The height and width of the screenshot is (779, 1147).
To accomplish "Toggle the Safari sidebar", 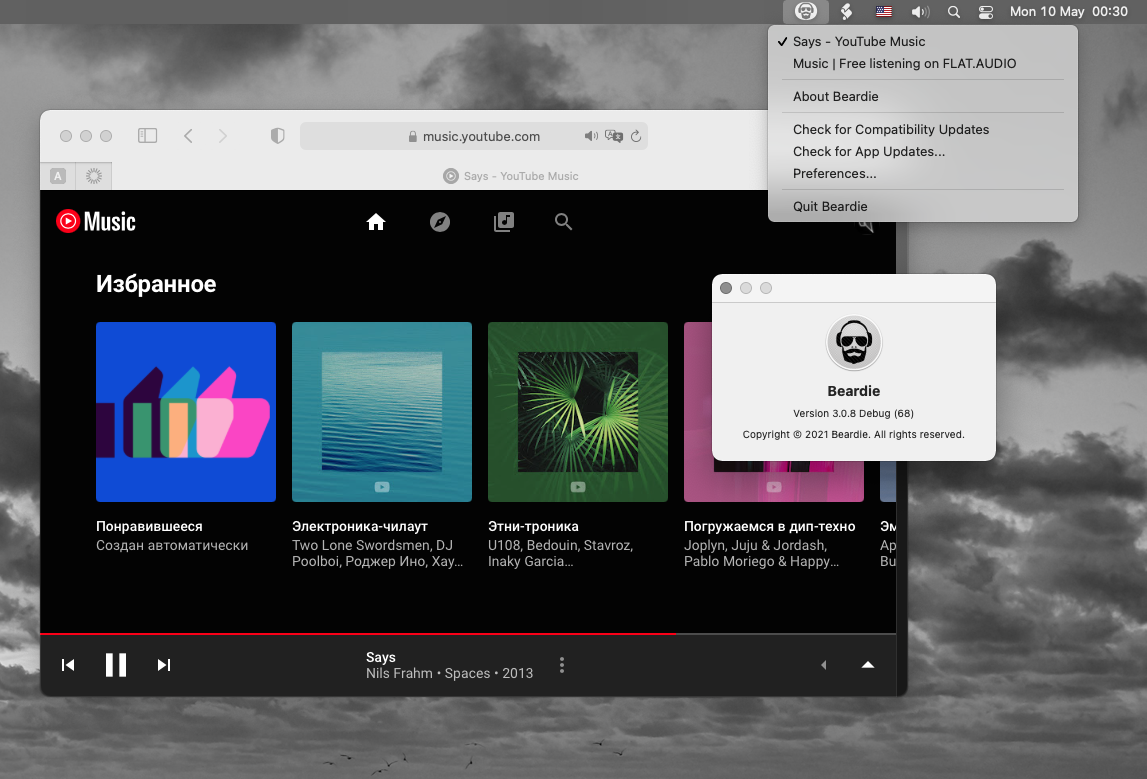I will [x=147, y=136].
